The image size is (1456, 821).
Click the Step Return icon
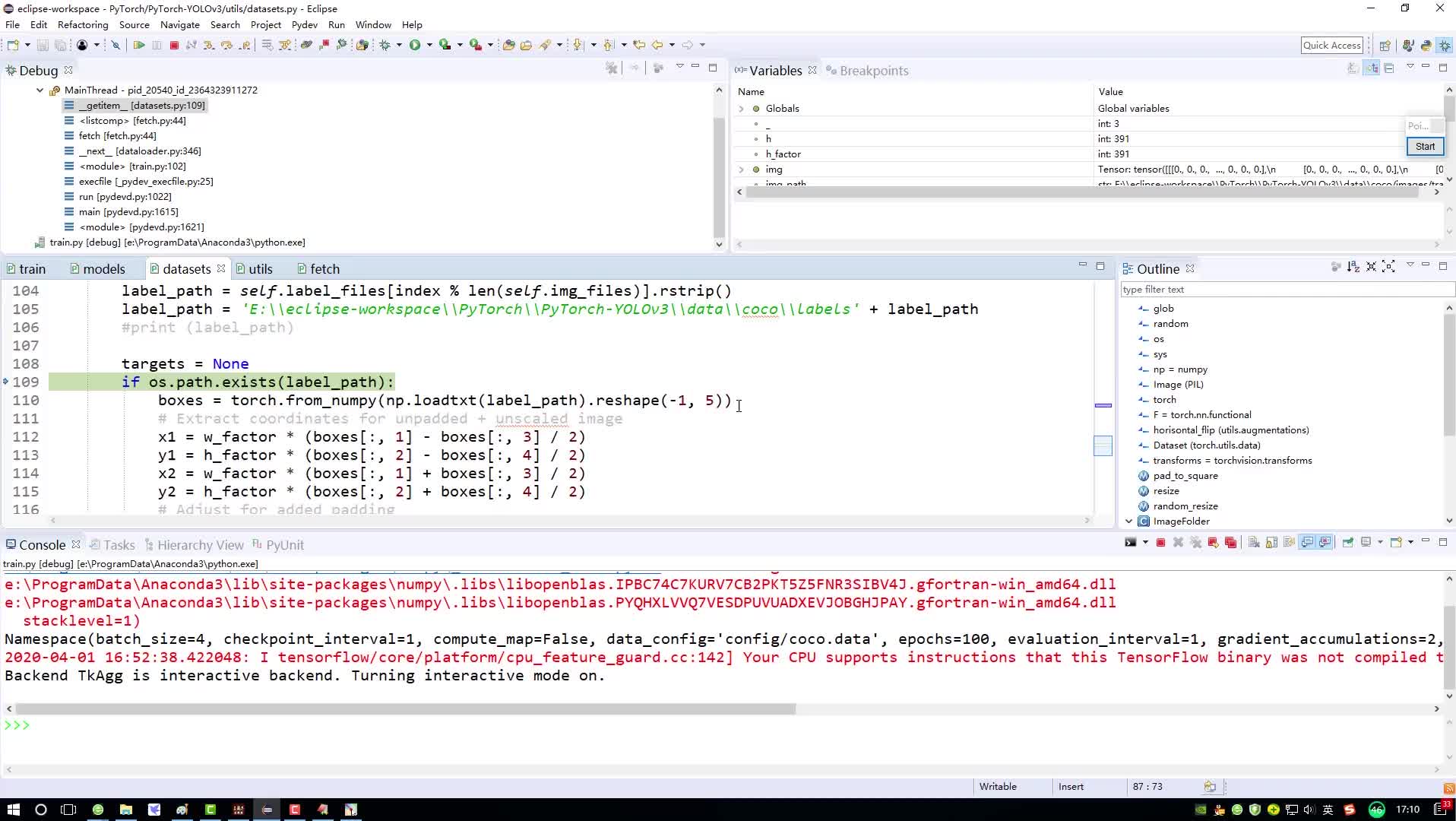(244, 46)
